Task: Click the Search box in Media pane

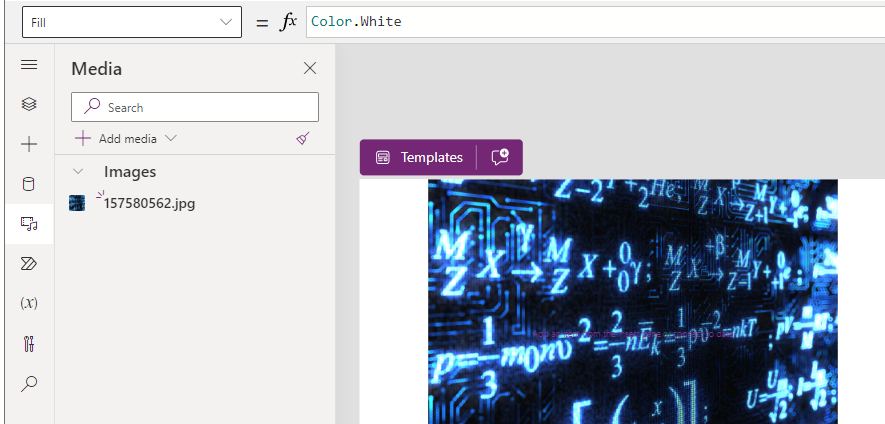Action: [x=195, y=107]
